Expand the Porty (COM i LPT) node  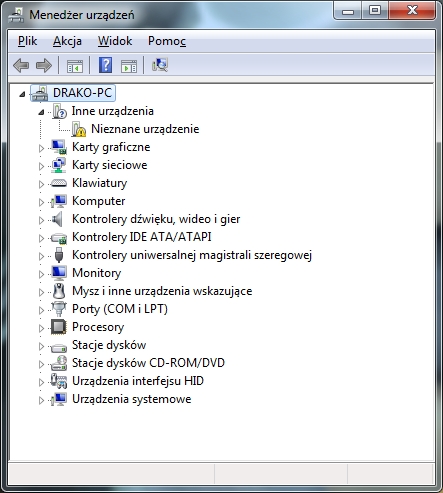[41, 310]
